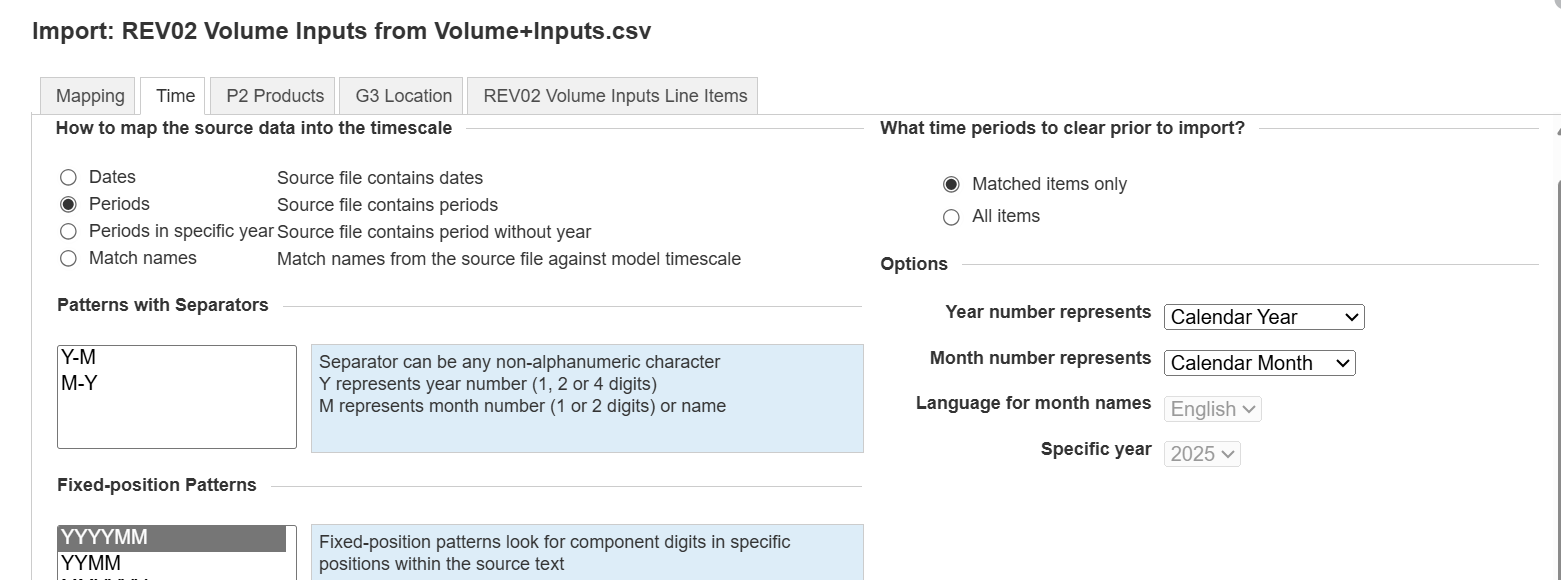
Task: Open the G3 Location tab
Action: click(x=403, y=96)
